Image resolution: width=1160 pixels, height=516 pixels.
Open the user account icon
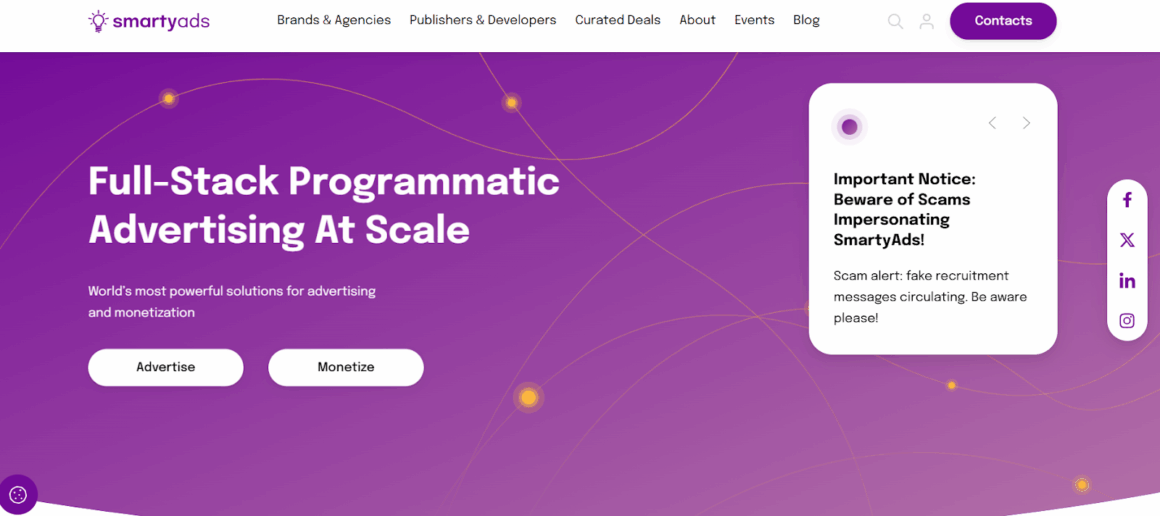(x=926, y=21)
